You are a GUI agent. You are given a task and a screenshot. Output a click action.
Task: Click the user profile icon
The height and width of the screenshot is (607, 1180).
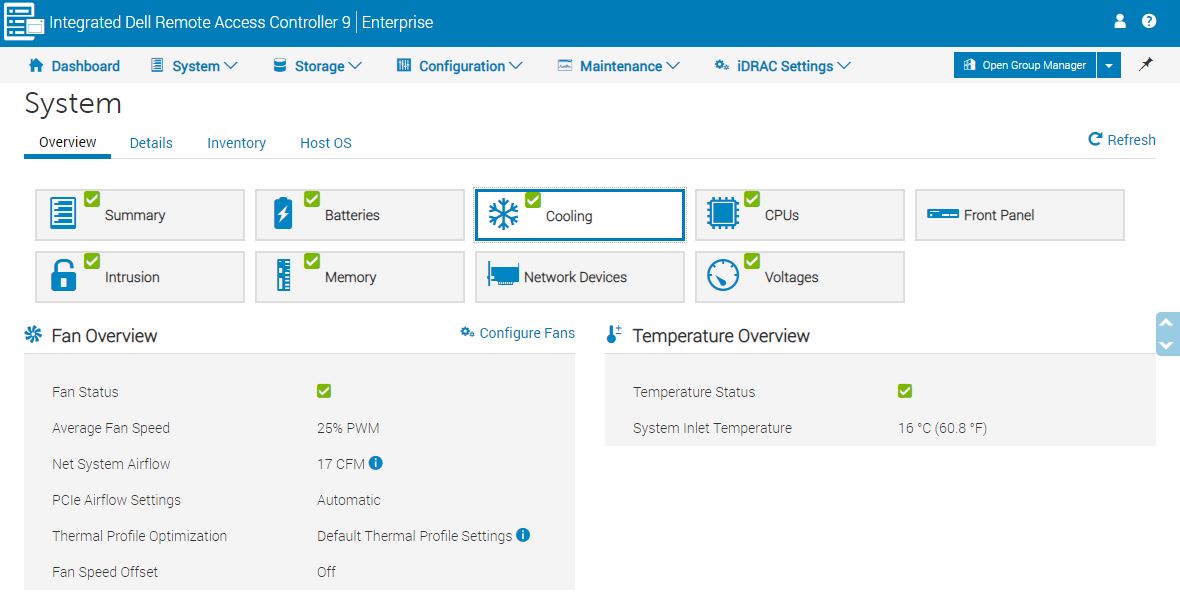[1120, 21]
